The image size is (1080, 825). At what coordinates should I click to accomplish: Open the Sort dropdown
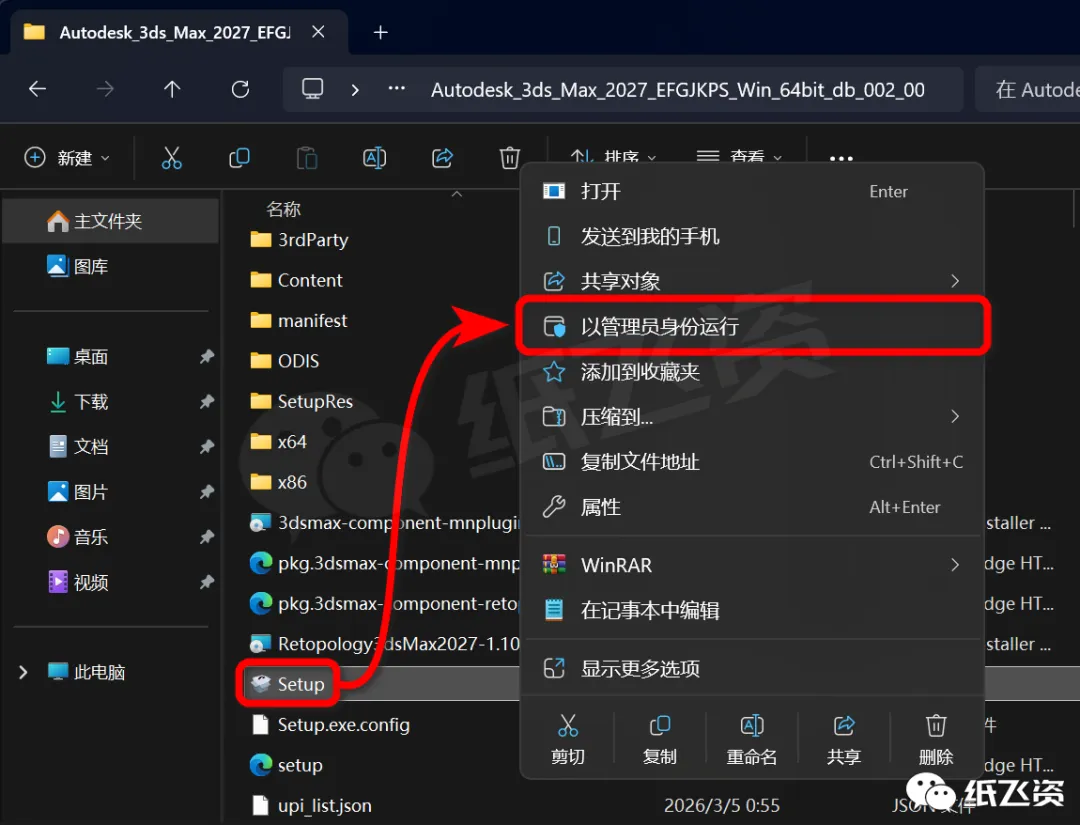(x=613, y=158)
